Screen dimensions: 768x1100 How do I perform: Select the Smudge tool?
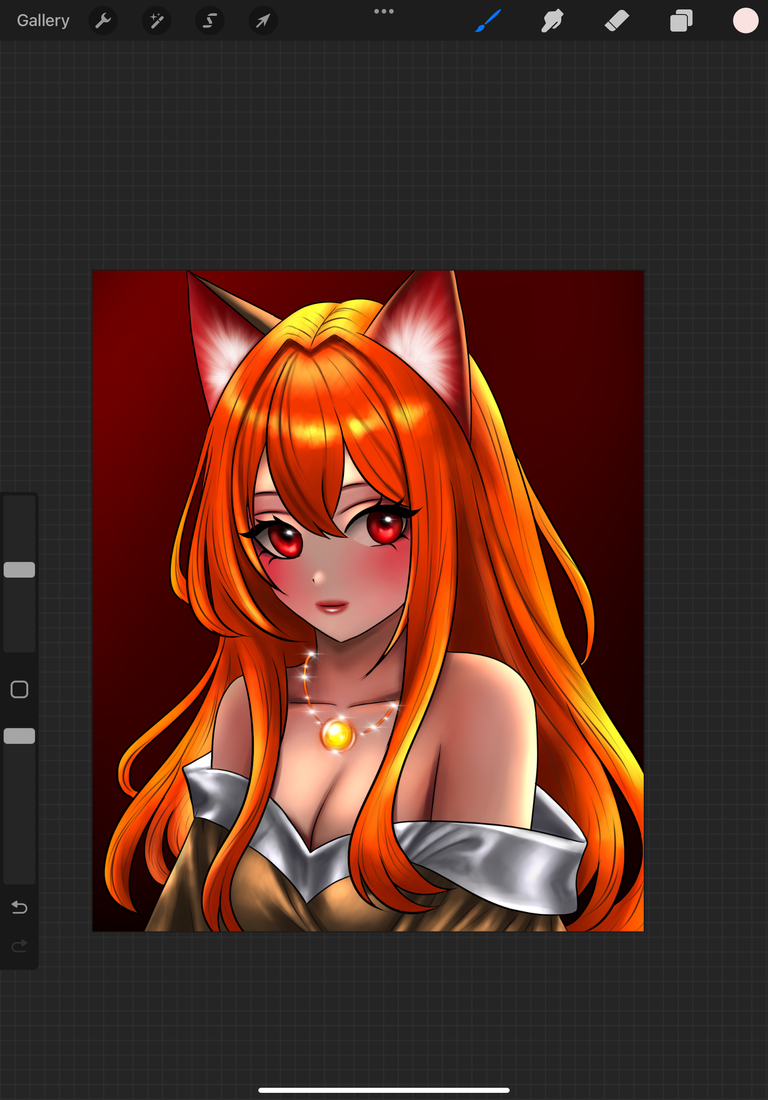coord(552,21)
